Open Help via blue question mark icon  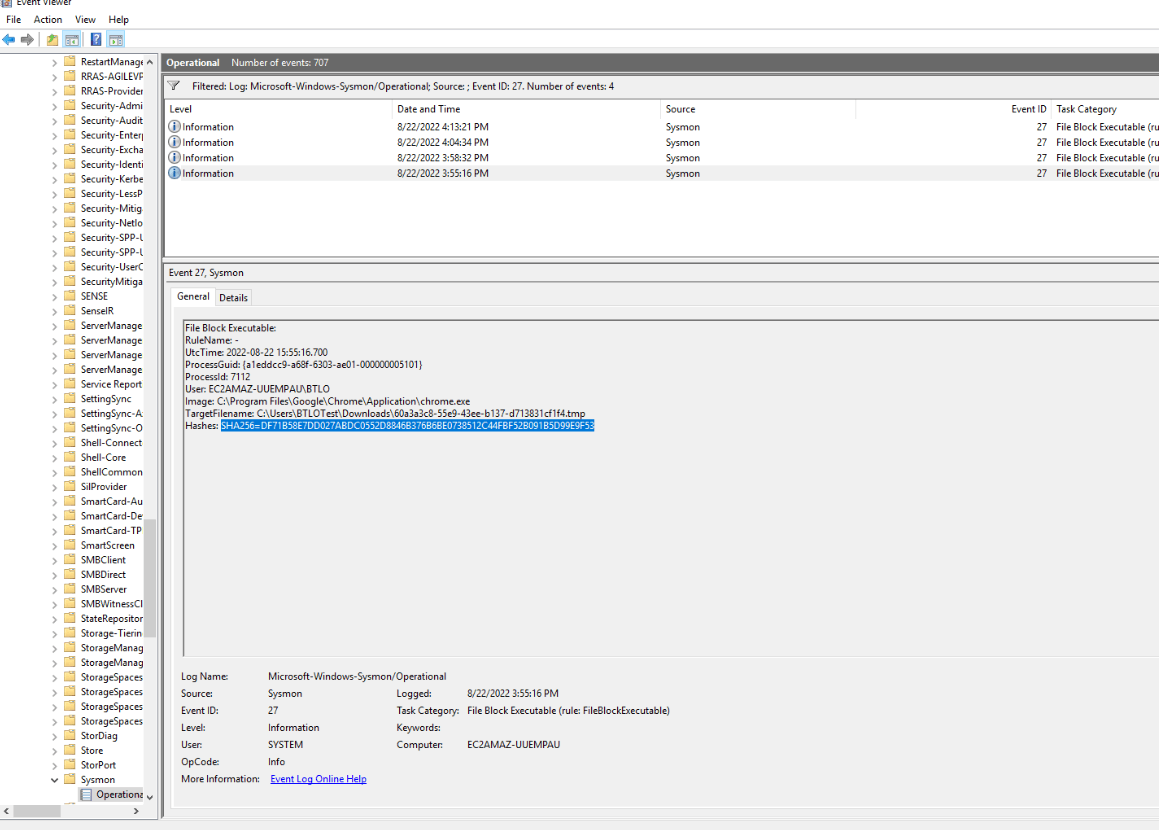point(96,40)
